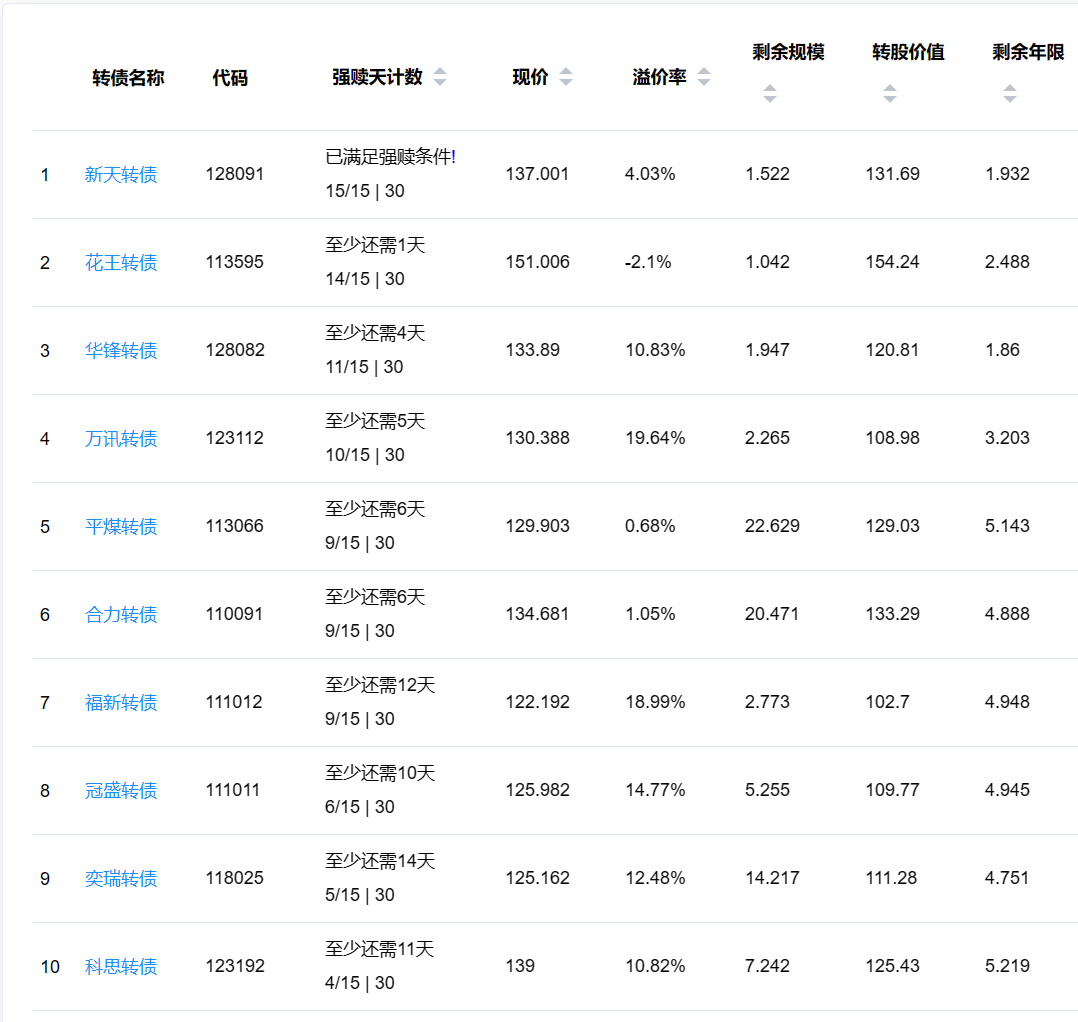Click the 已满足强赎条件! status text
This screenshot has height=1022, width=1078.
coord(390,157)
